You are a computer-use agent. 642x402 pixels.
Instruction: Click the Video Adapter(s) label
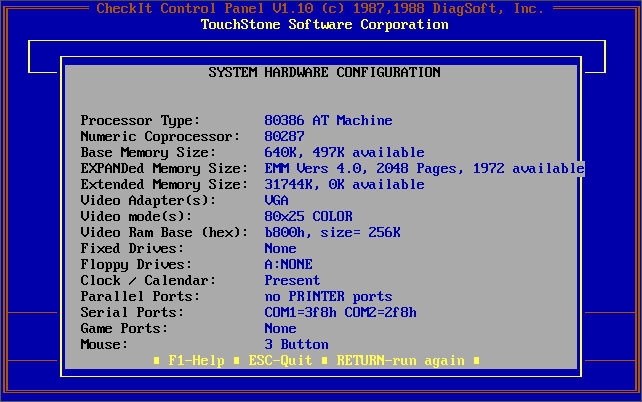pos(148,201)
